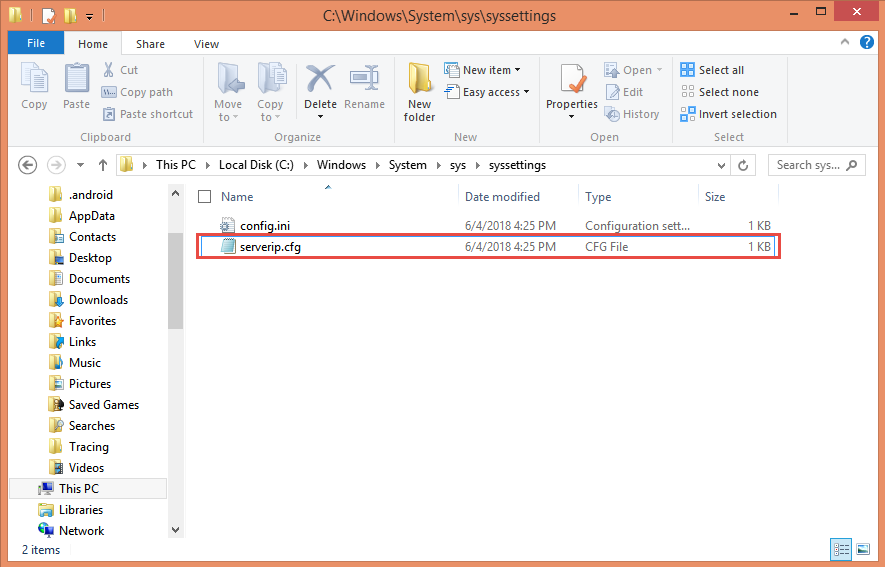This screenshot has width=885, height=567.
Task: Click the Search sys... box
Action: (x=816, y=165)
